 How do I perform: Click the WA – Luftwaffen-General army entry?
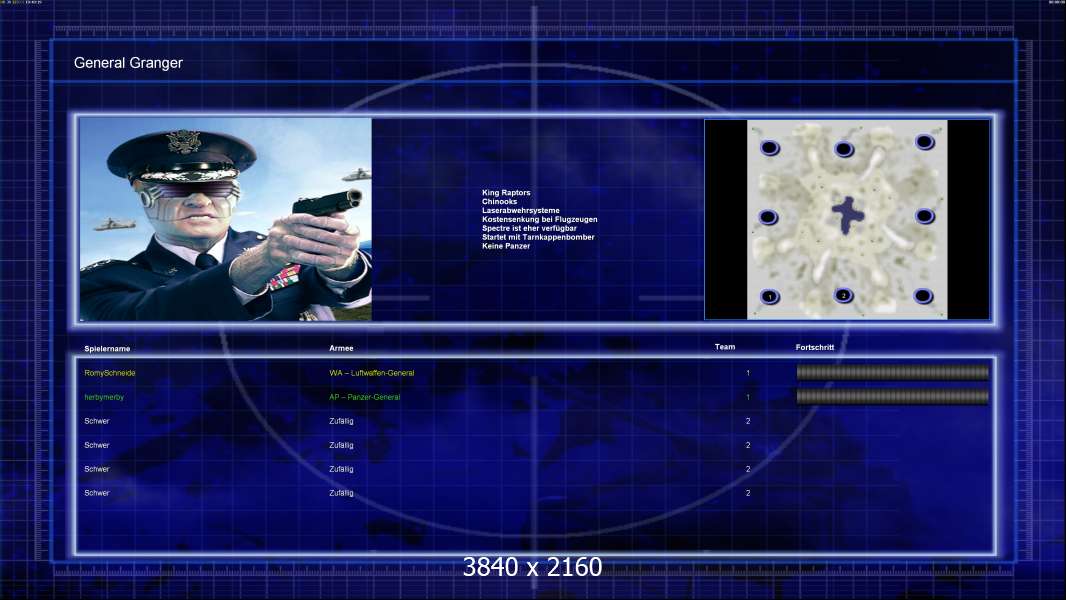coord(371,373)
